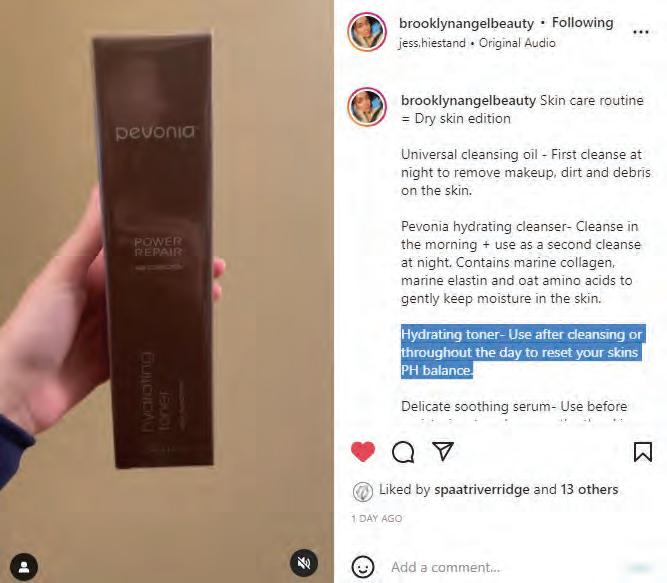The height and width of the screenshot is (583, 667).
Task: Open comments via the speech bubble icon
Action: point(403,452)
